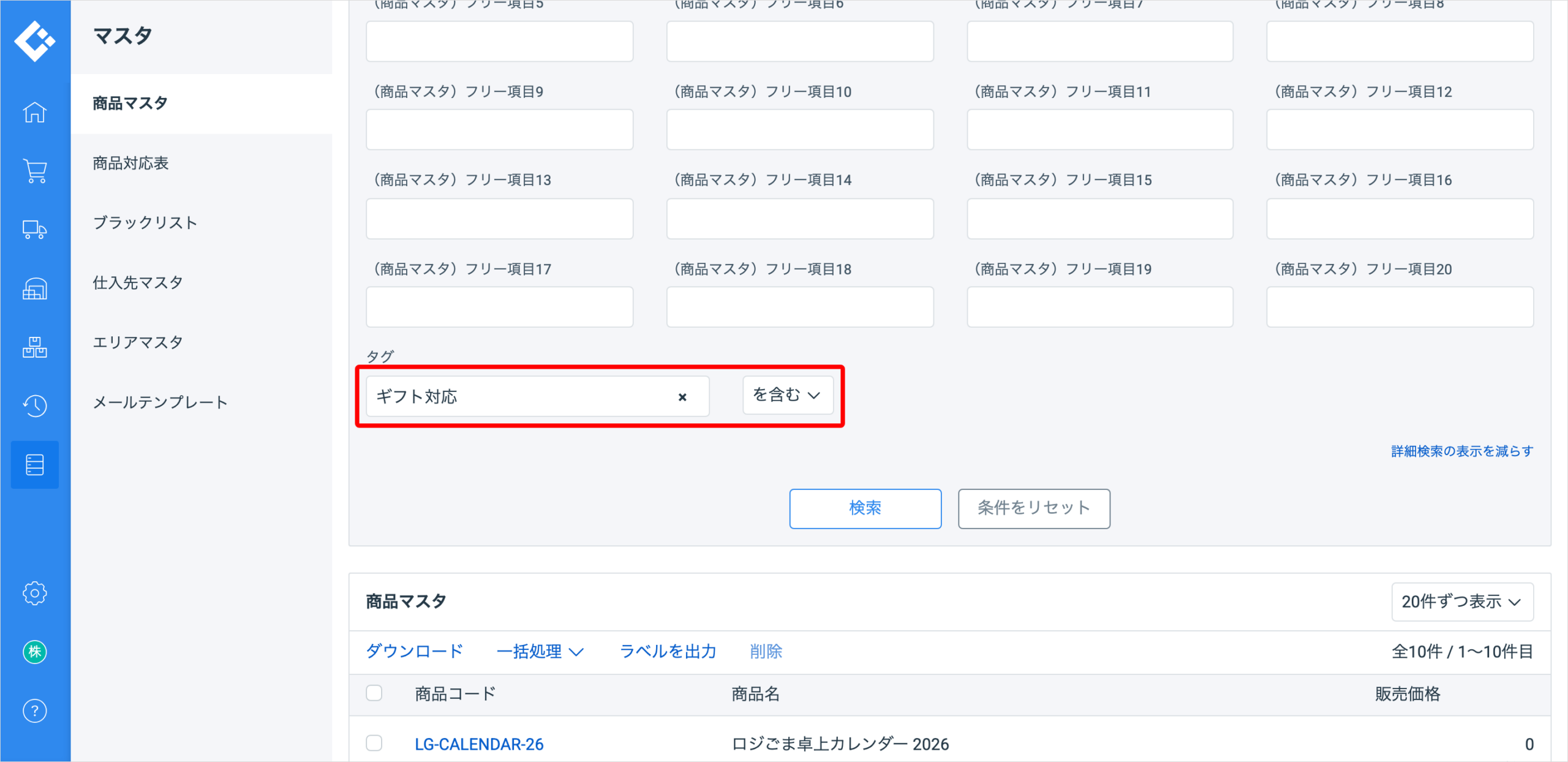This screenshot has width=1568, height=762.
Task: Click the 削除 link
Action: click(766, 651)
